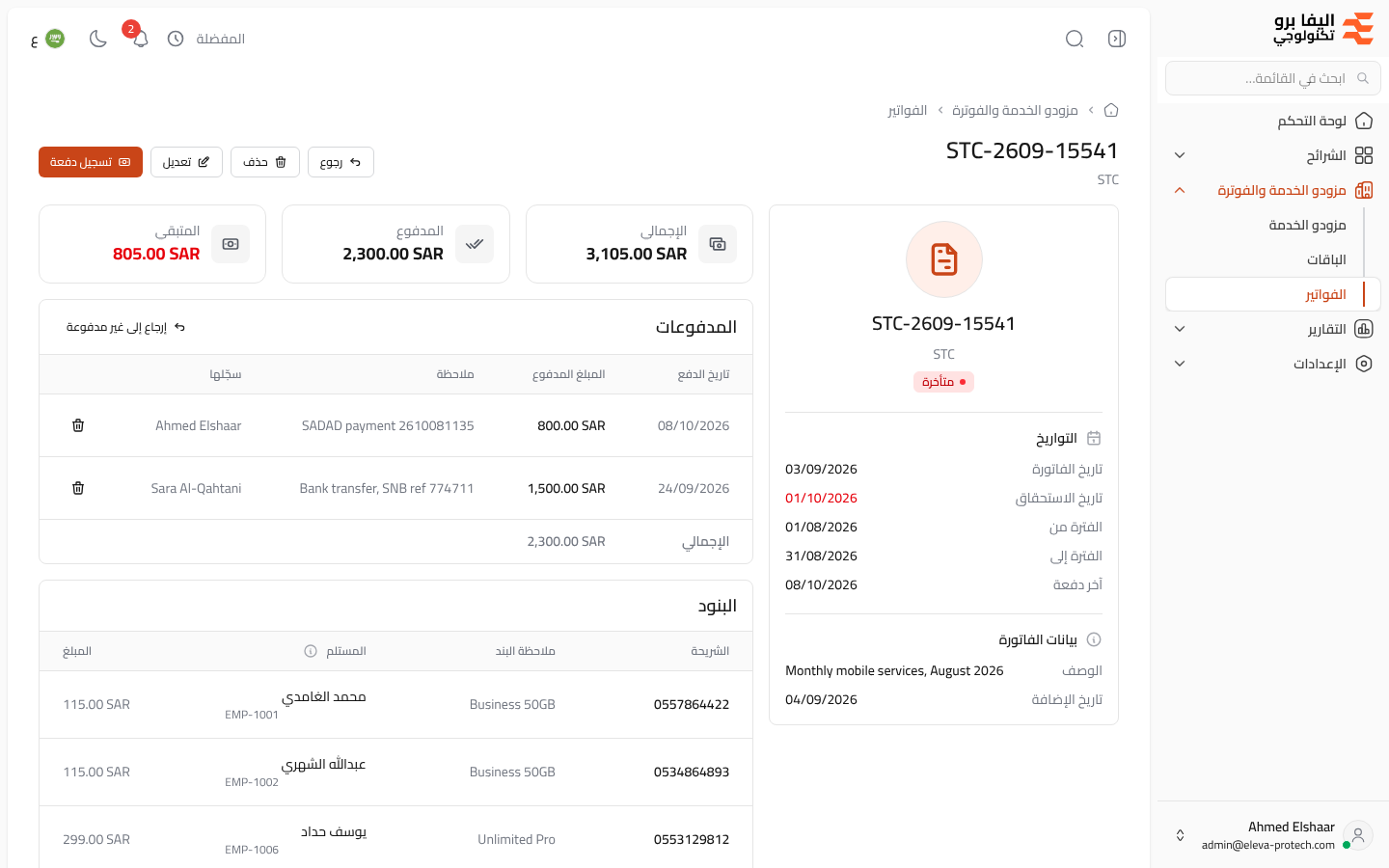Image resolution: width=1389 pixels, height=868 pixels.
Task: Expand the الإعدادات sidebar section
Action: [1273, 364]
